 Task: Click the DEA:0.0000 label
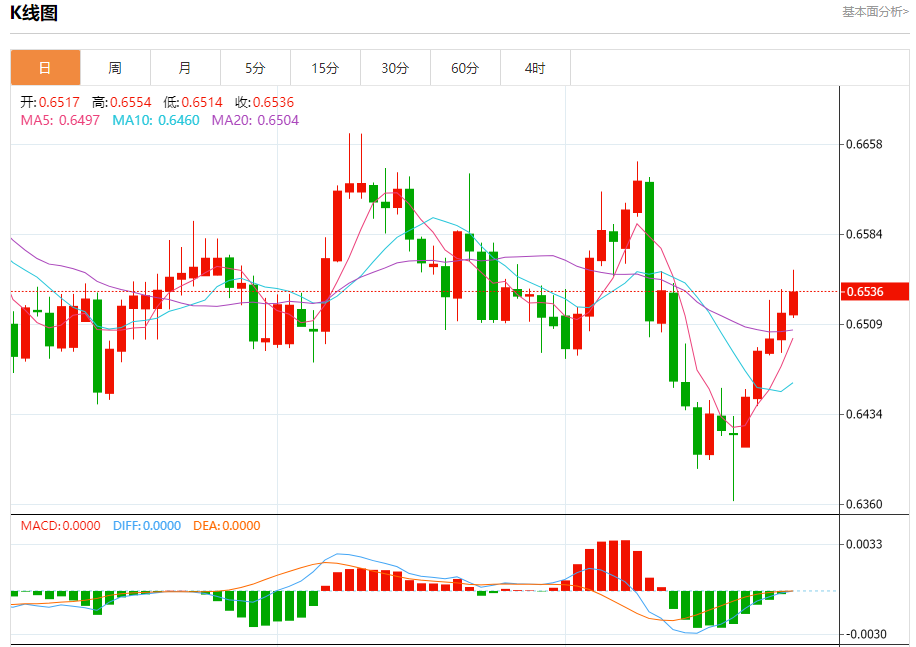pos(227,526)
